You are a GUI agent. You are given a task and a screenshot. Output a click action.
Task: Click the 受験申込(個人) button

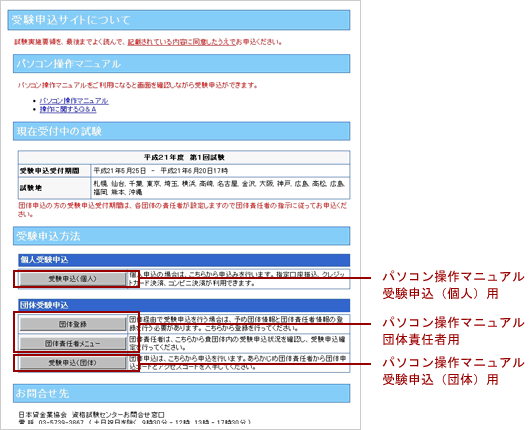pyautogui.click(x=73, y=279)
